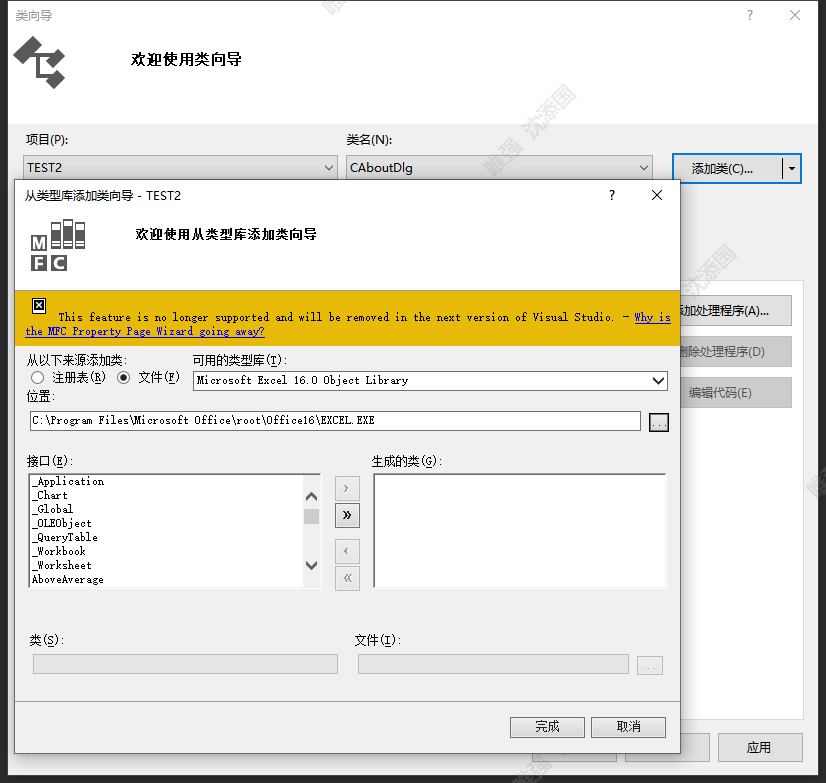Open the 添加类 split button dropdown arrow
Viewport: 826px width, 783px height.
793,167
